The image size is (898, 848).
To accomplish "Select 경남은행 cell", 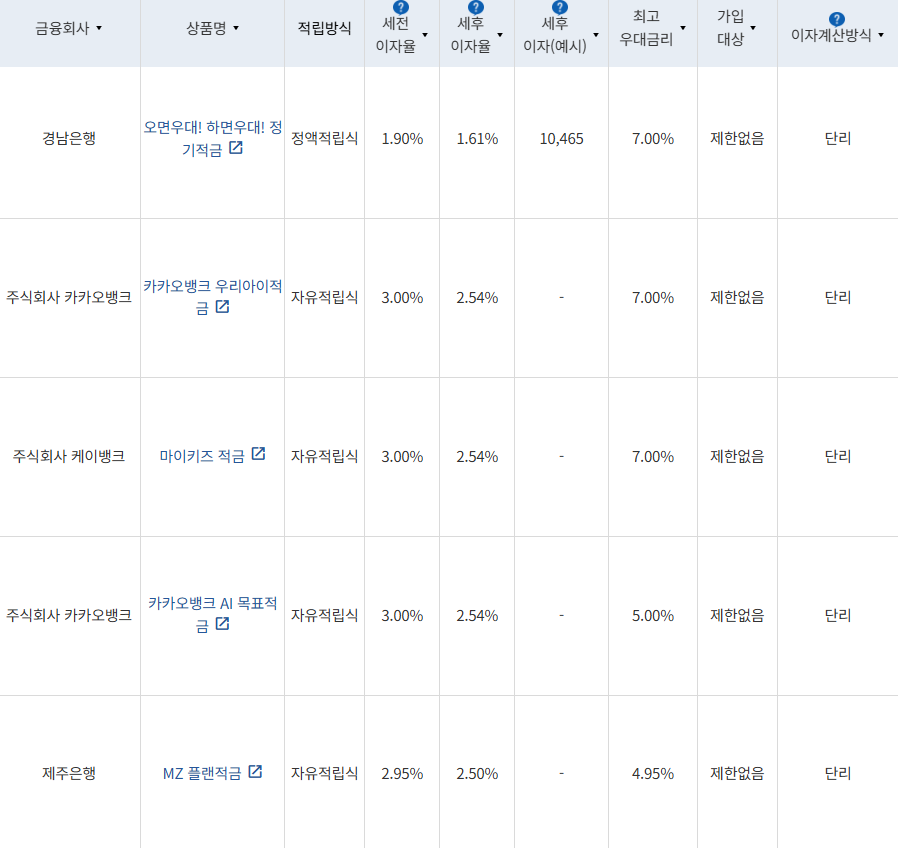I will pyautogui.click(x=69, y=138).
